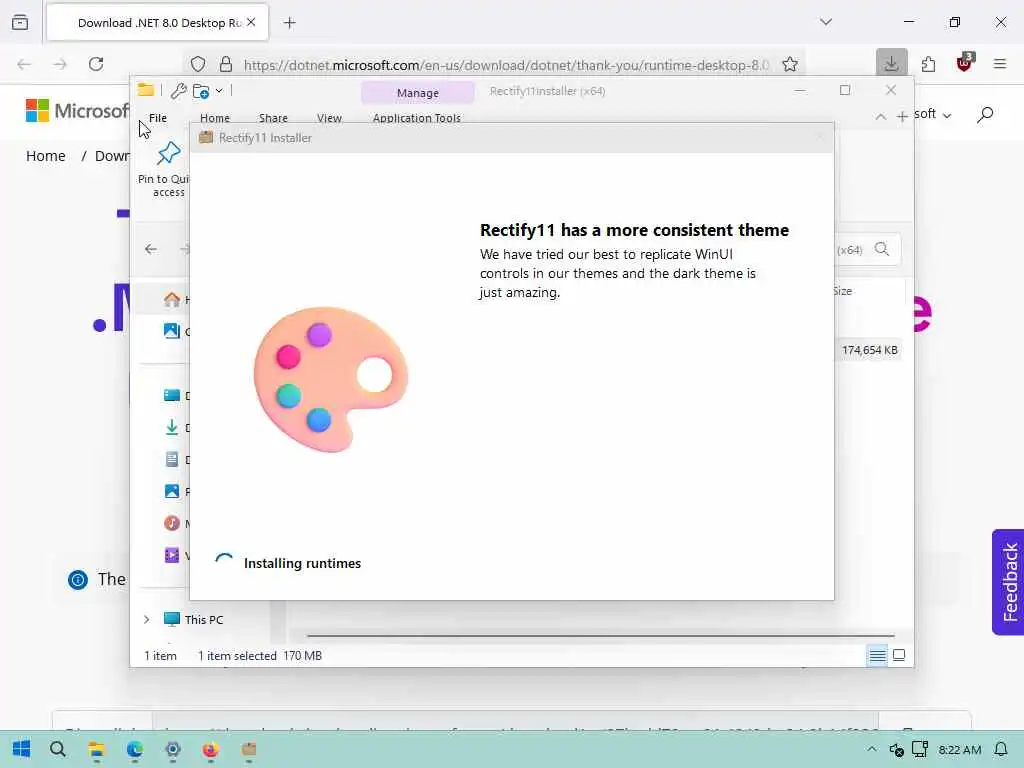Expand the This PC tree node
1024x768 pixels.
pos(146,619)
